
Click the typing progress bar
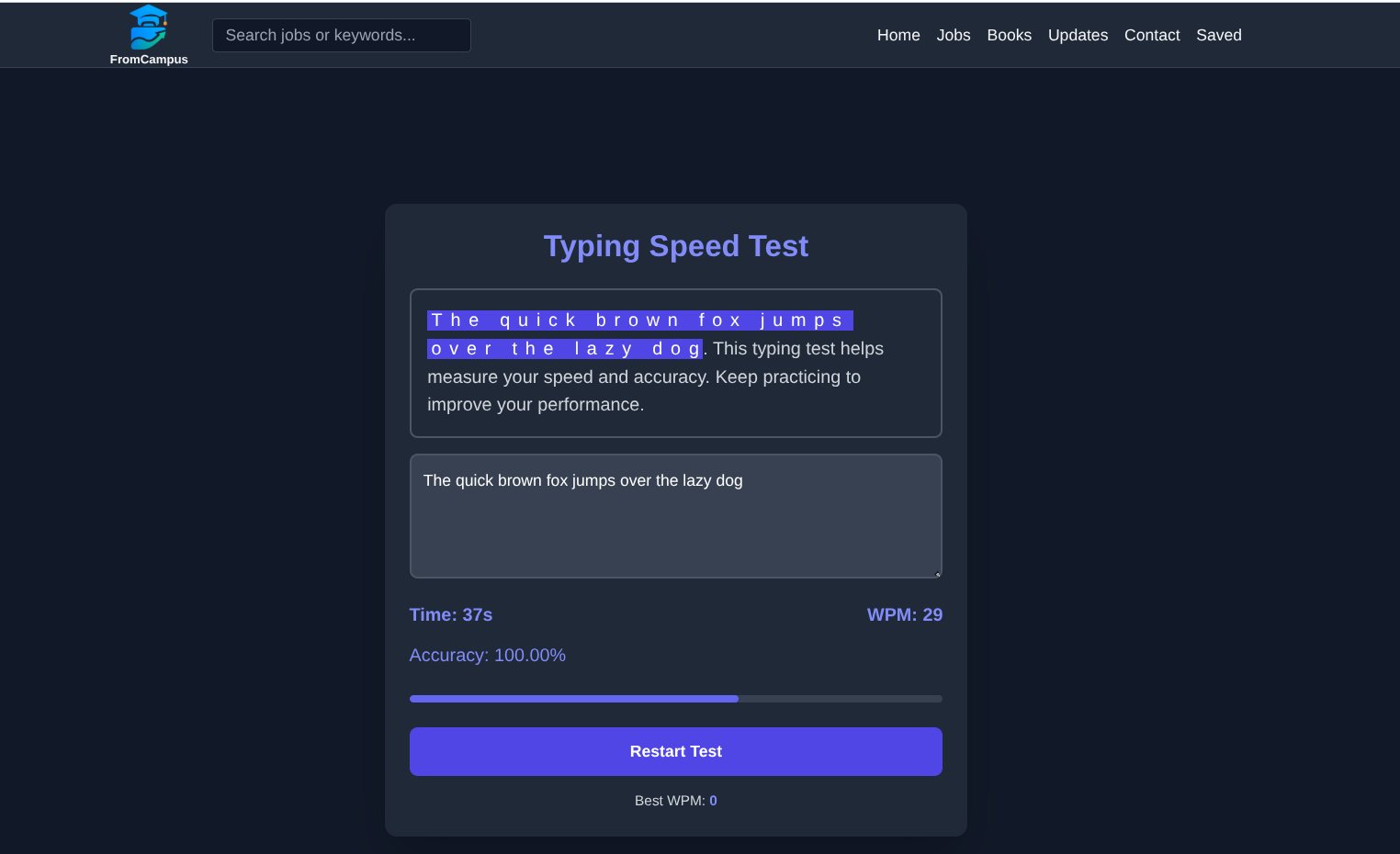click(x=675, y=698)
